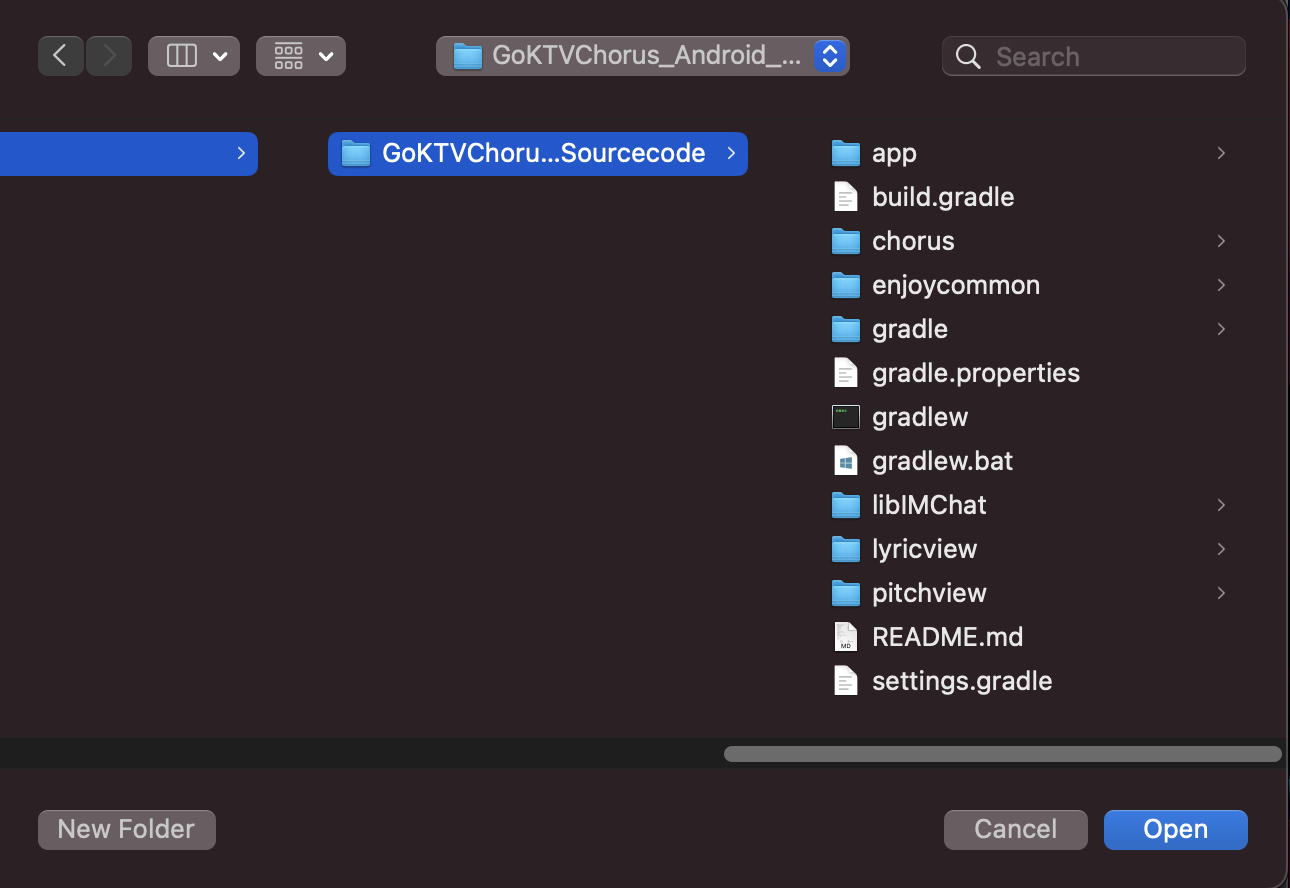
Task: Click the gradlew executable icon
Action: [x=846, y=417]
